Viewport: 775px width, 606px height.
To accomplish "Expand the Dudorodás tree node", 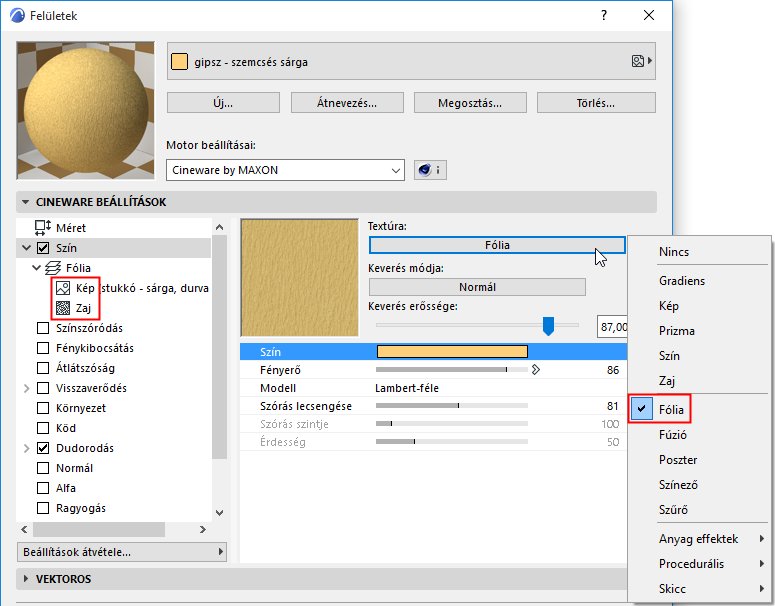I will tap(27, 448).
